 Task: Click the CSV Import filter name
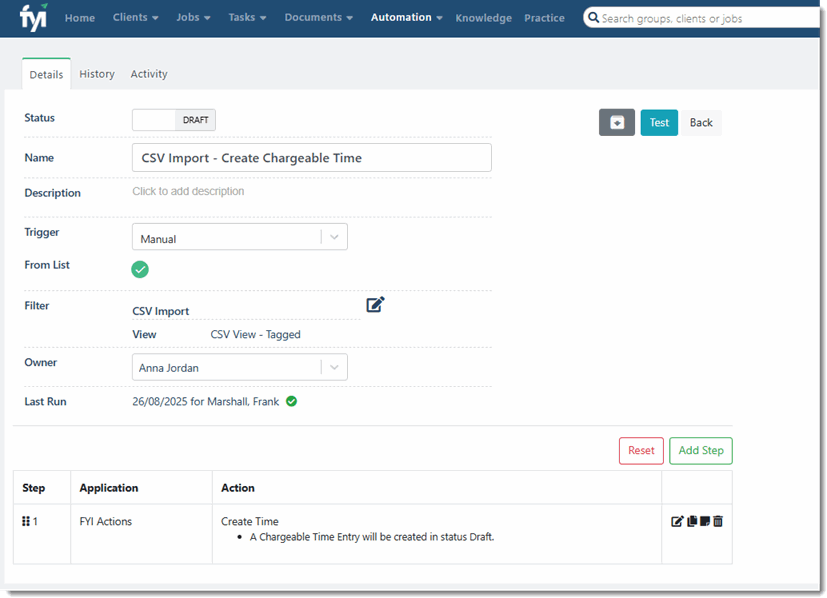[x=161, y=311]
